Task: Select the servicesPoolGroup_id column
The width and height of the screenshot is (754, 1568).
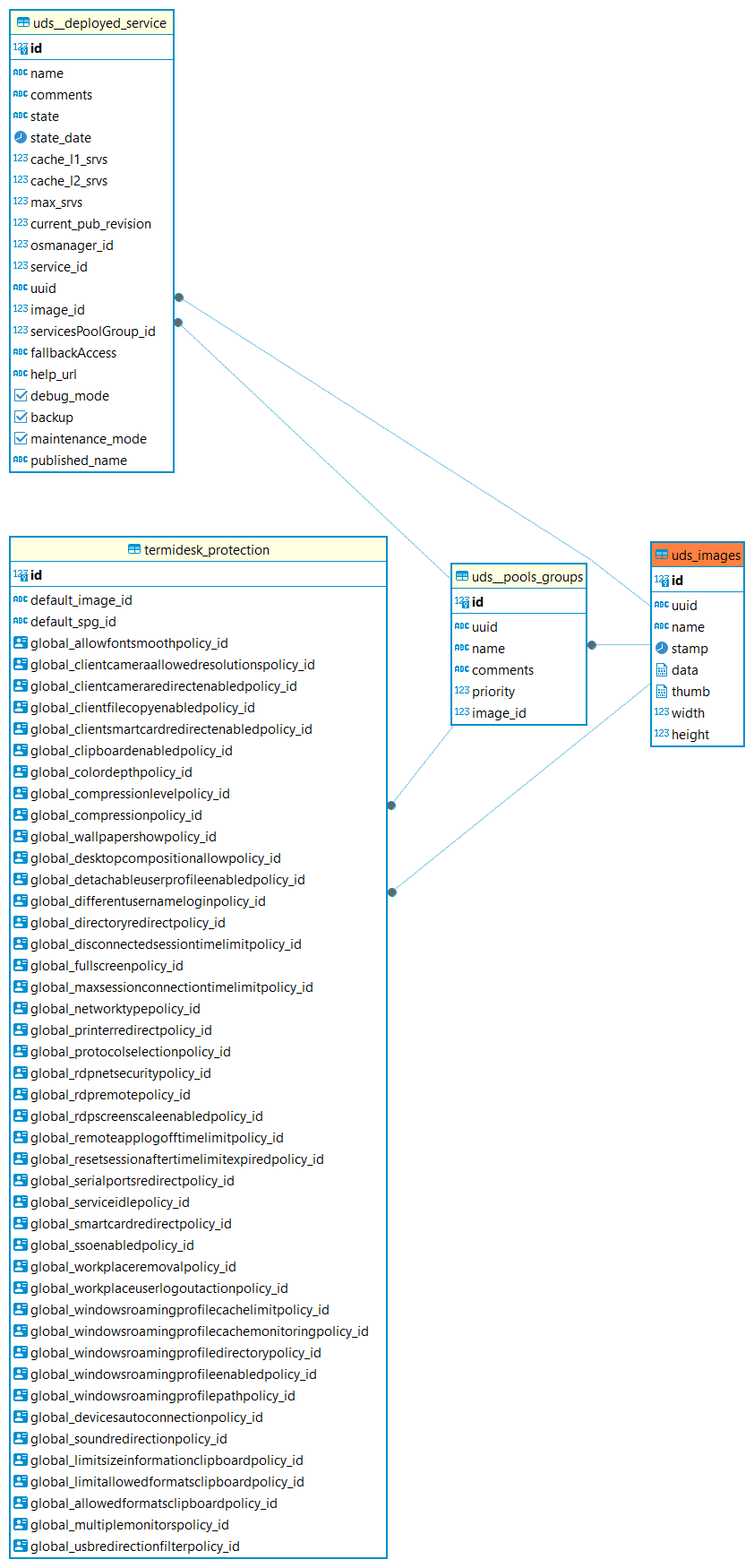Action: click(92, 331)
